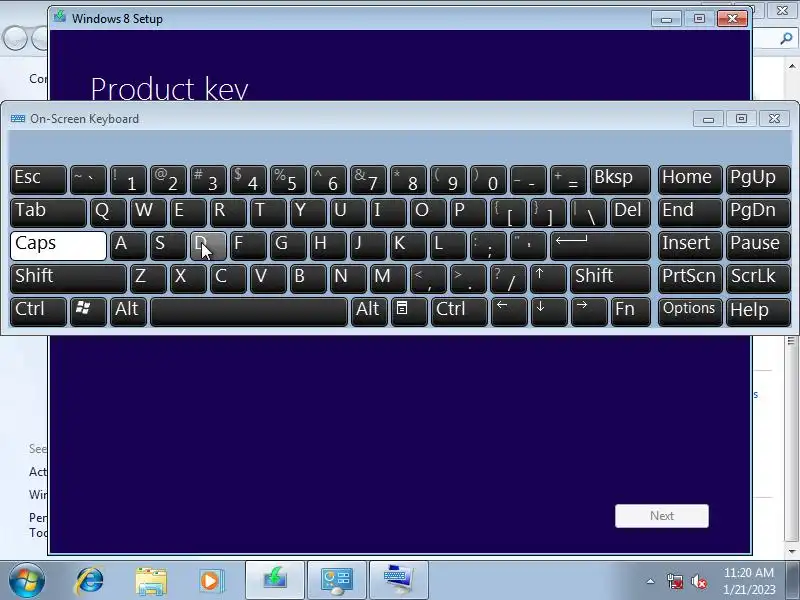Click the Del key
800x600 pixels.
click(x=630, y=213)
